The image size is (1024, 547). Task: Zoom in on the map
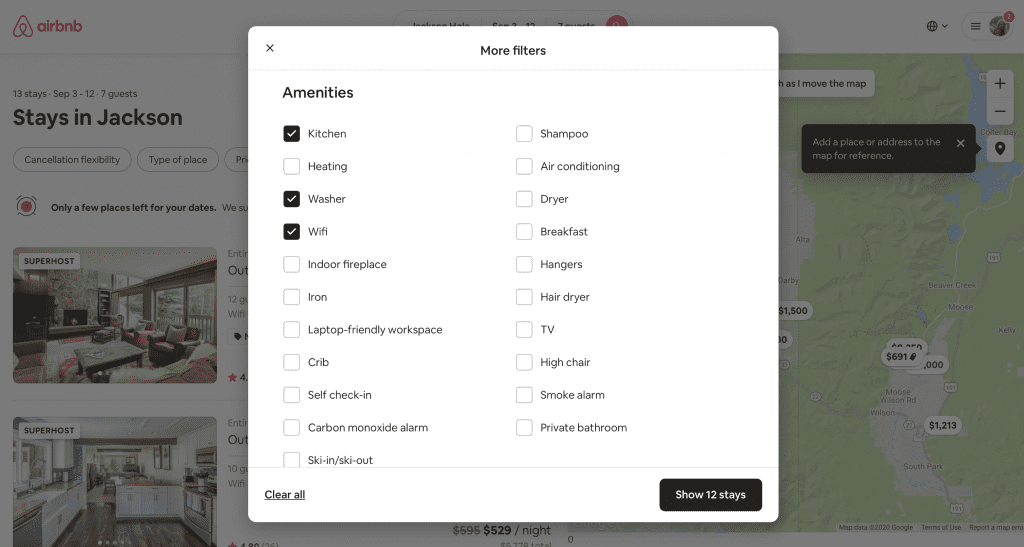tap(1000, 84)
